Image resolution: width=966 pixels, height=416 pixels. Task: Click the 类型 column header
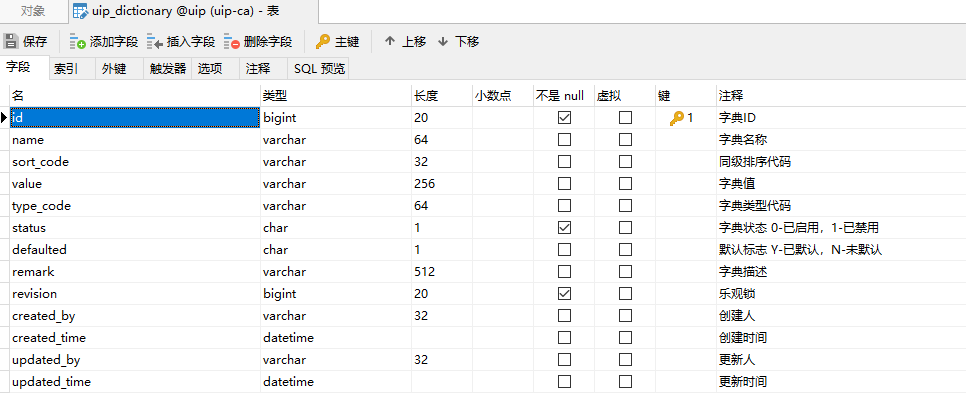tap(336, 96)
